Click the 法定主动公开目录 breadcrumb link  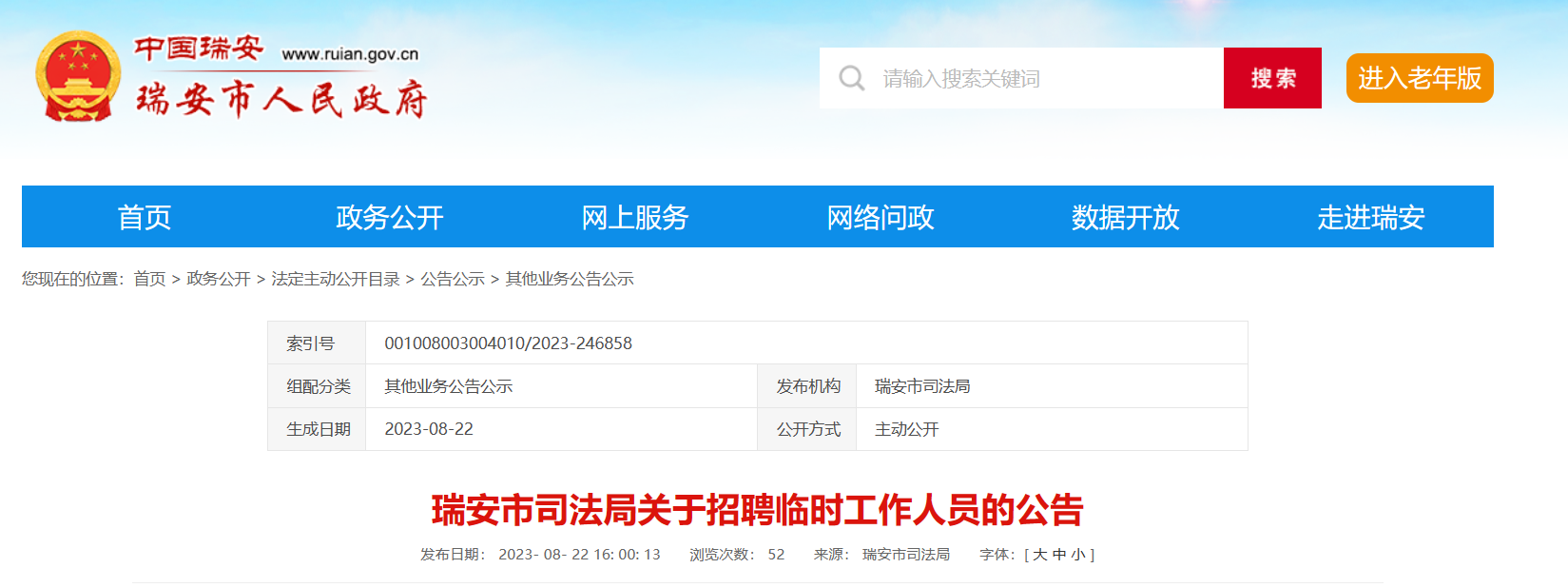(336, 279)
